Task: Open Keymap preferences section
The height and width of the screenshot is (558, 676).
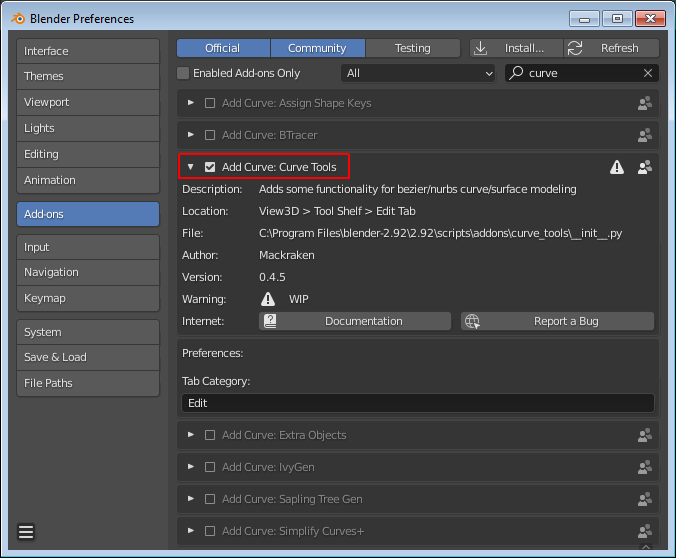Action: point(88,298)
